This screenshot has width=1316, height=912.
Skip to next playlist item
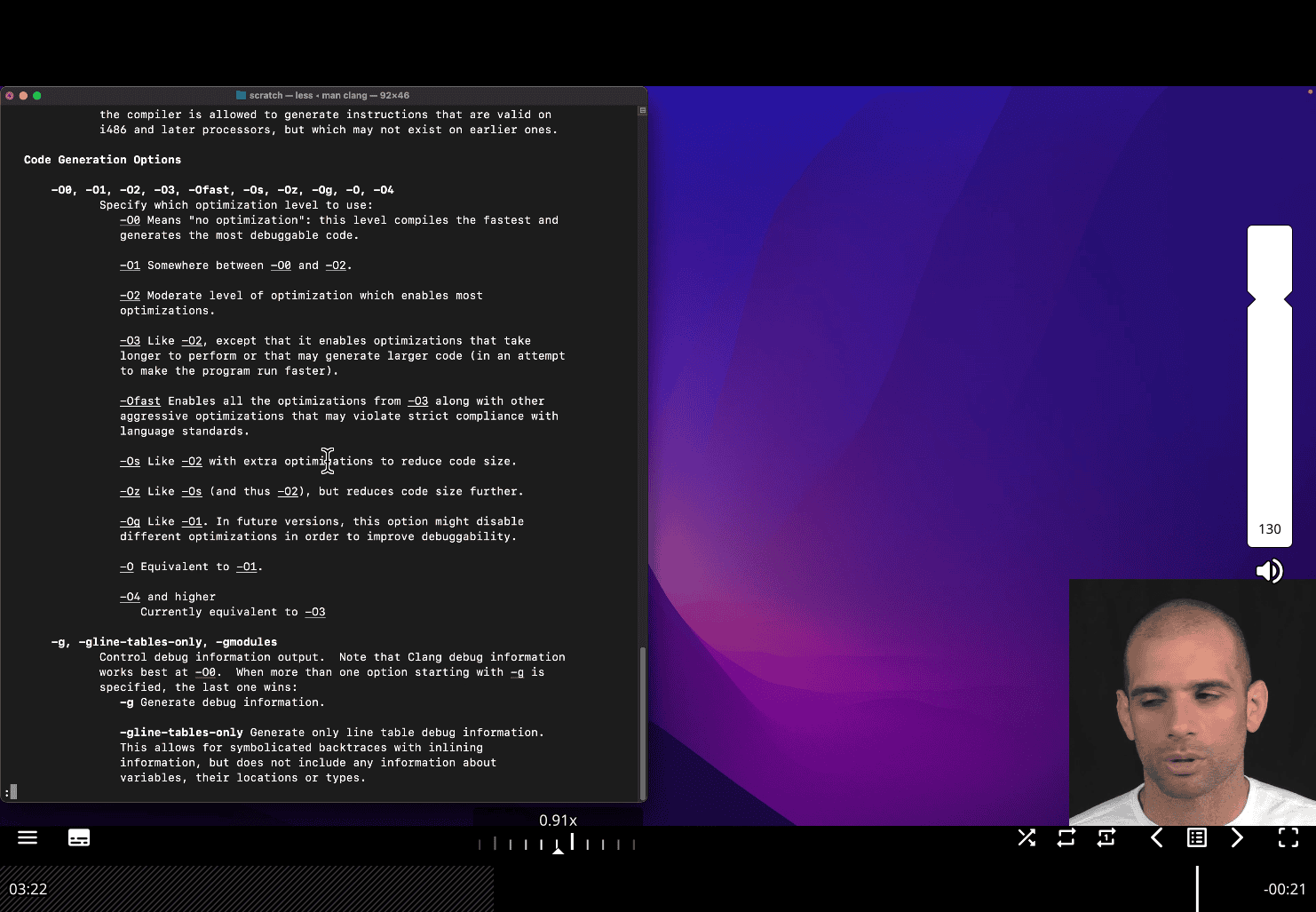pyautogui.click(x=1237, y=837)
